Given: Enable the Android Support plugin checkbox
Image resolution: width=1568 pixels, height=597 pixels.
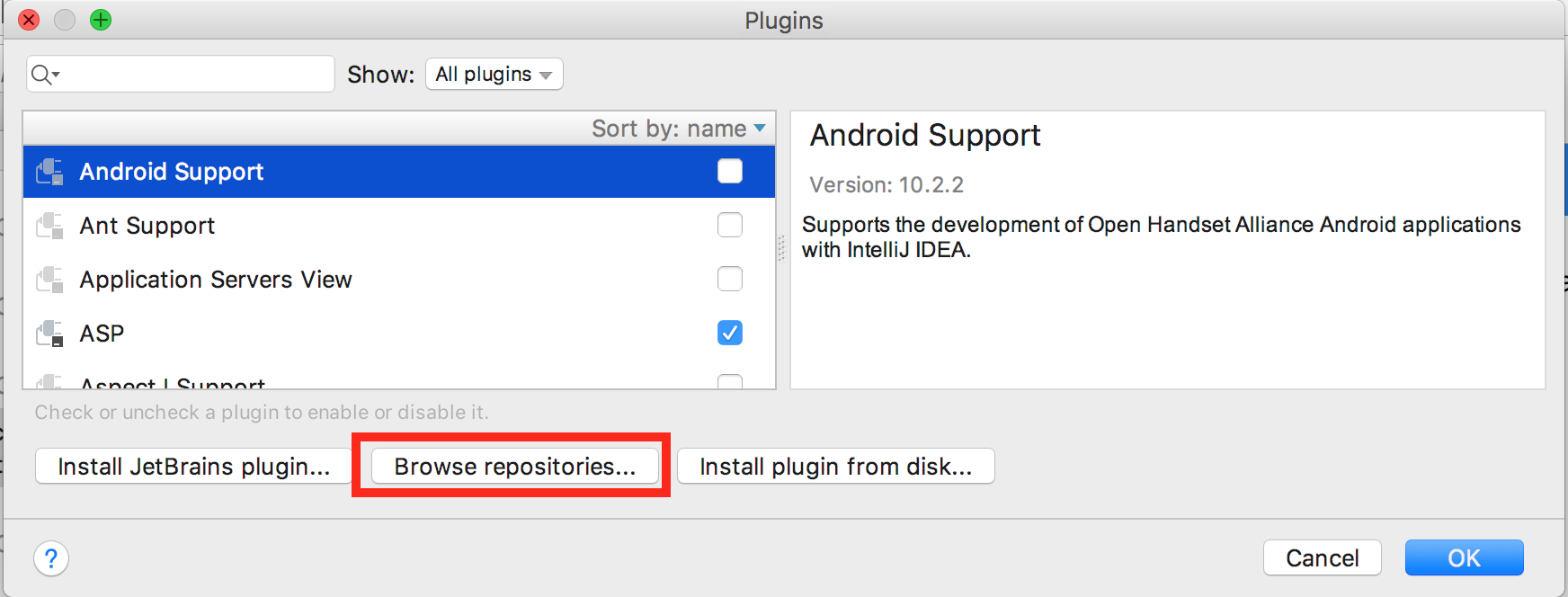Looking at the screenshot, I should coord(729,171).
